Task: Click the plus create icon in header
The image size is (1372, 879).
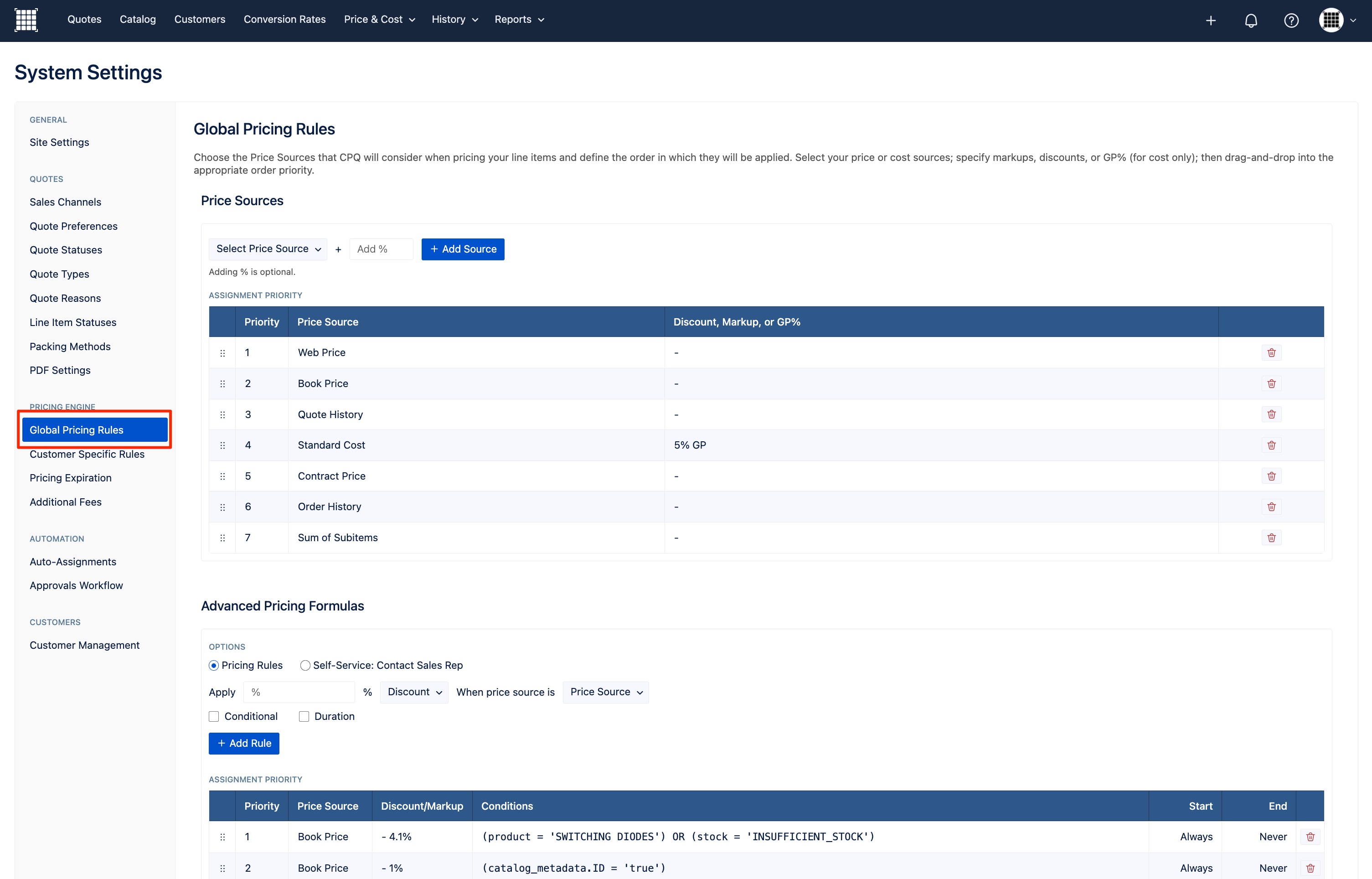Action: pos(1211,21)
